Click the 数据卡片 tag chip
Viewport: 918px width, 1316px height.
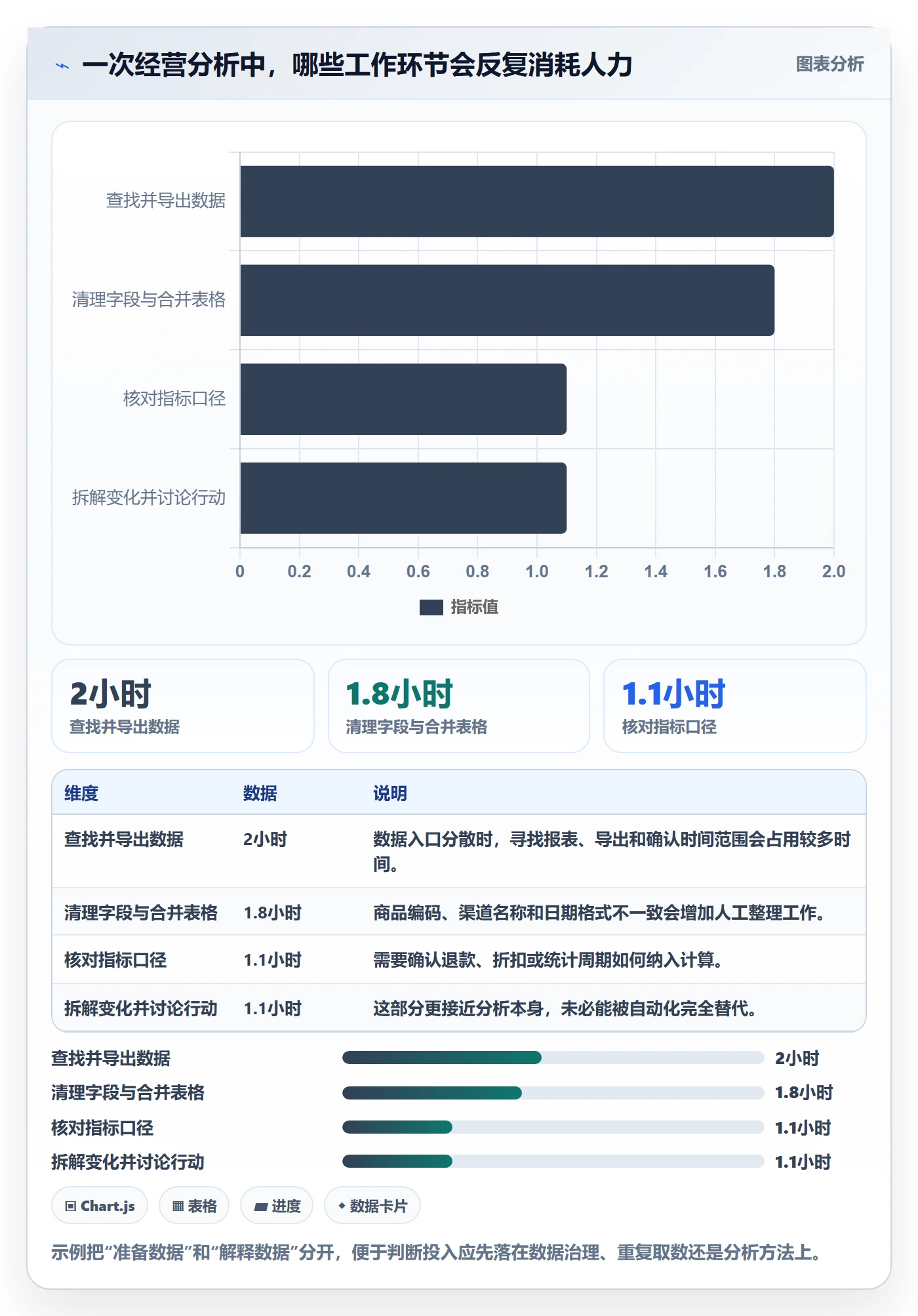(372, 1206)
